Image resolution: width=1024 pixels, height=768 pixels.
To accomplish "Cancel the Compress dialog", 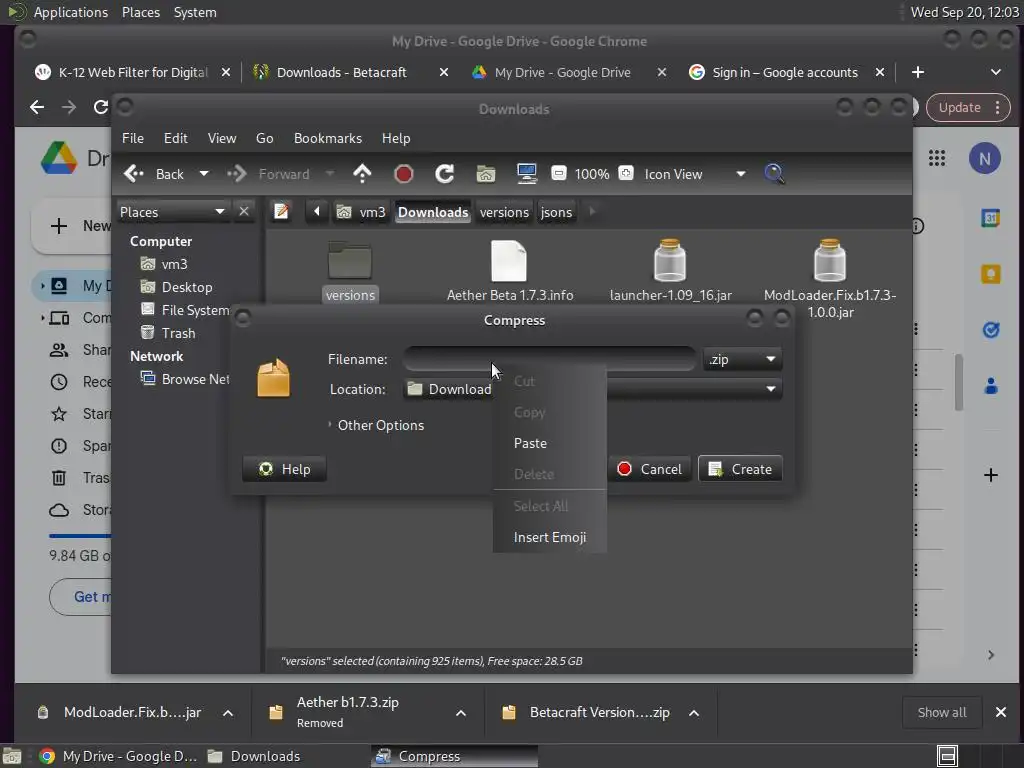I will (650, 469).
